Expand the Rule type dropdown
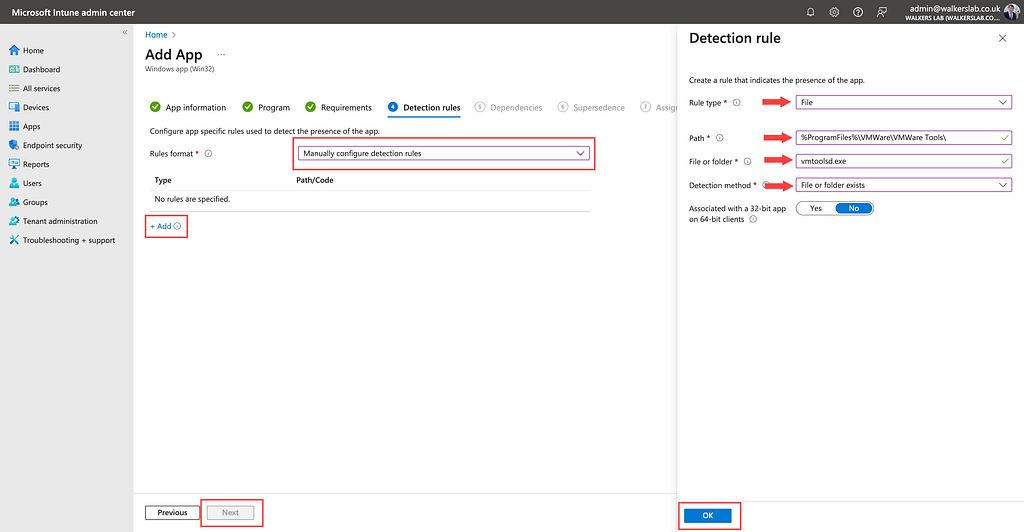1024x532 pixels. [x=903, y=102]
